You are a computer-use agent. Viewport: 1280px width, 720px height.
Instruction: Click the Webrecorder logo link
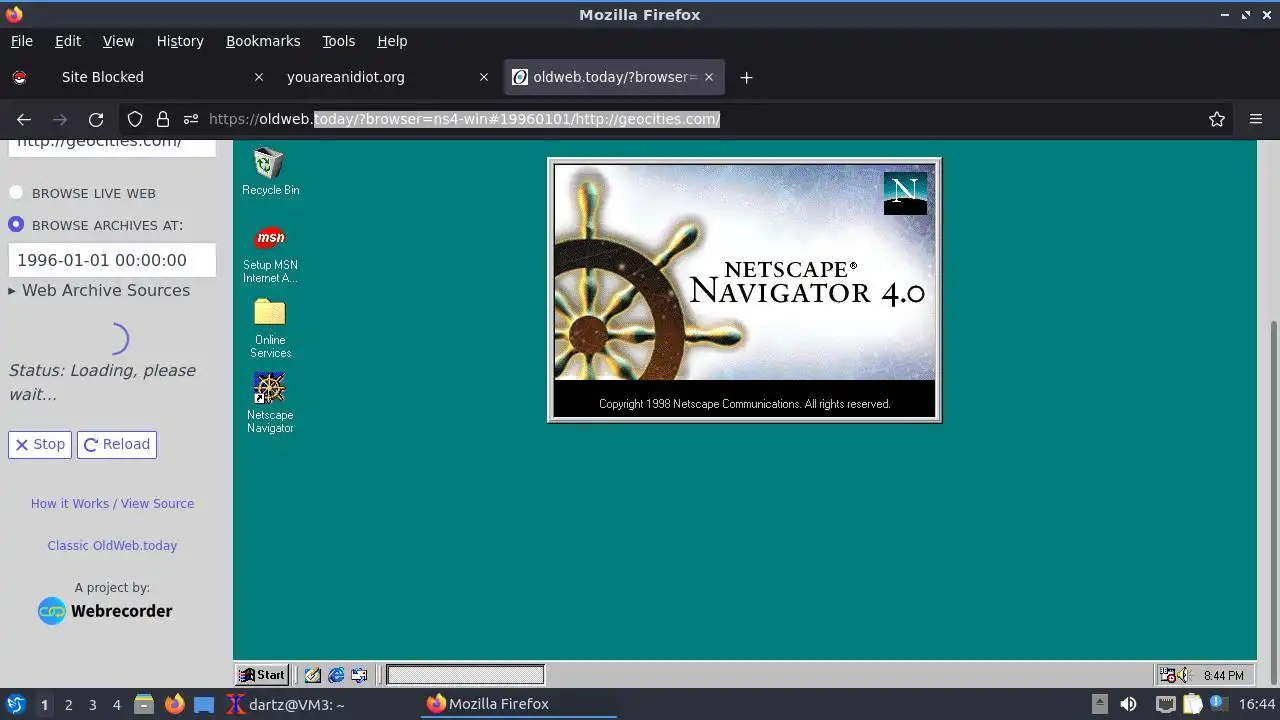[x=105, y=611]
